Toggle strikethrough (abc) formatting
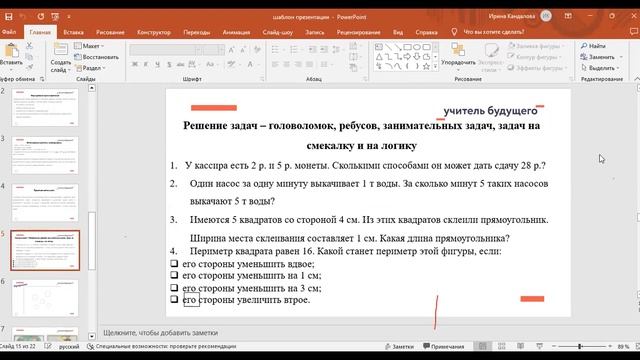 tap(180, 64)
